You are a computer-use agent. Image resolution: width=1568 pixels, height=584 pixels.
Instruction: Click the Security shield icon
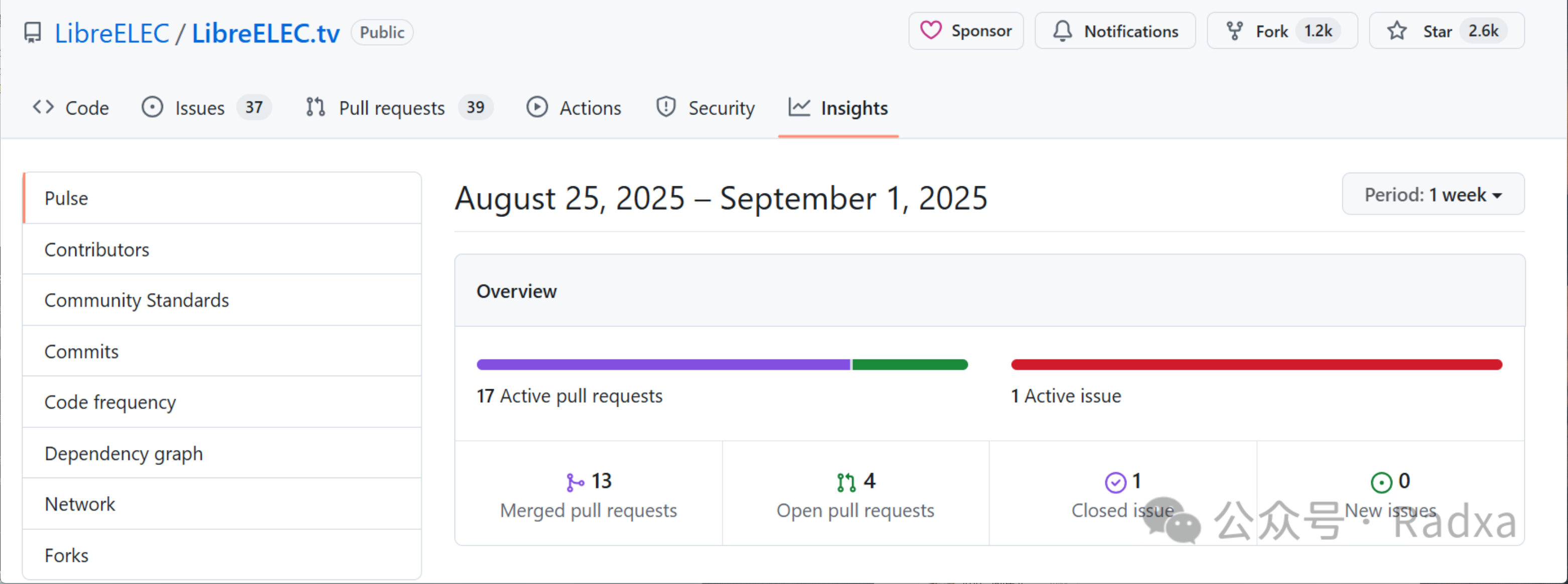[666, 107]
